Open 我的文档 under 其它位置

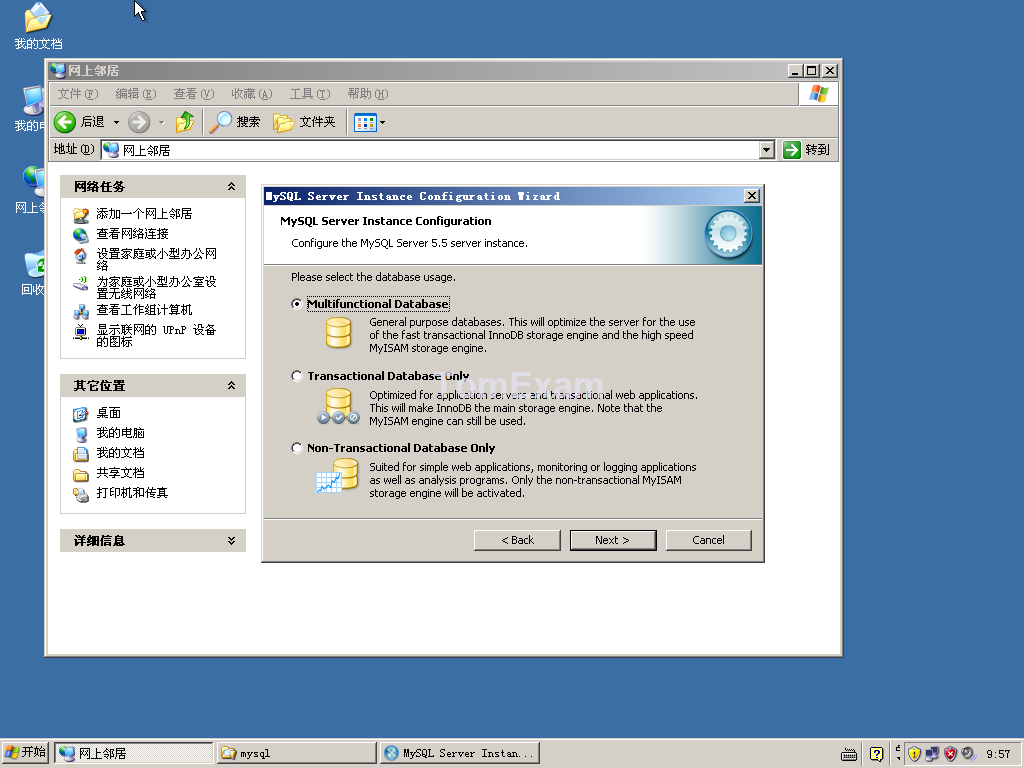click(121, 453)
